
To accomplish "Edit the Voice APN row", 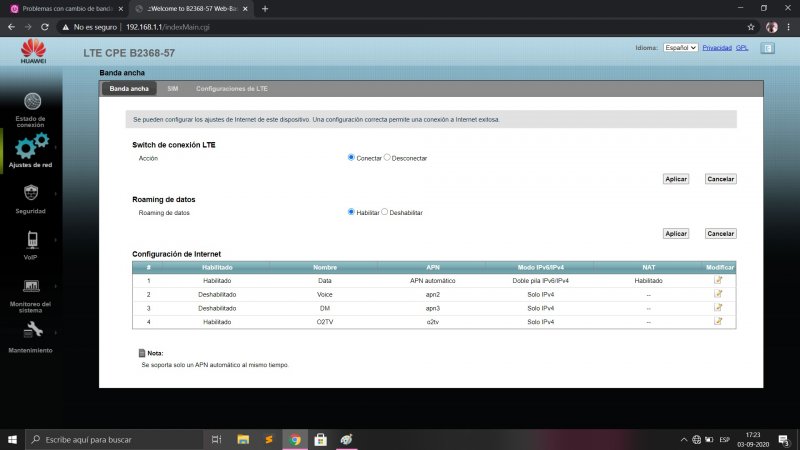I will tap(718, 294).
